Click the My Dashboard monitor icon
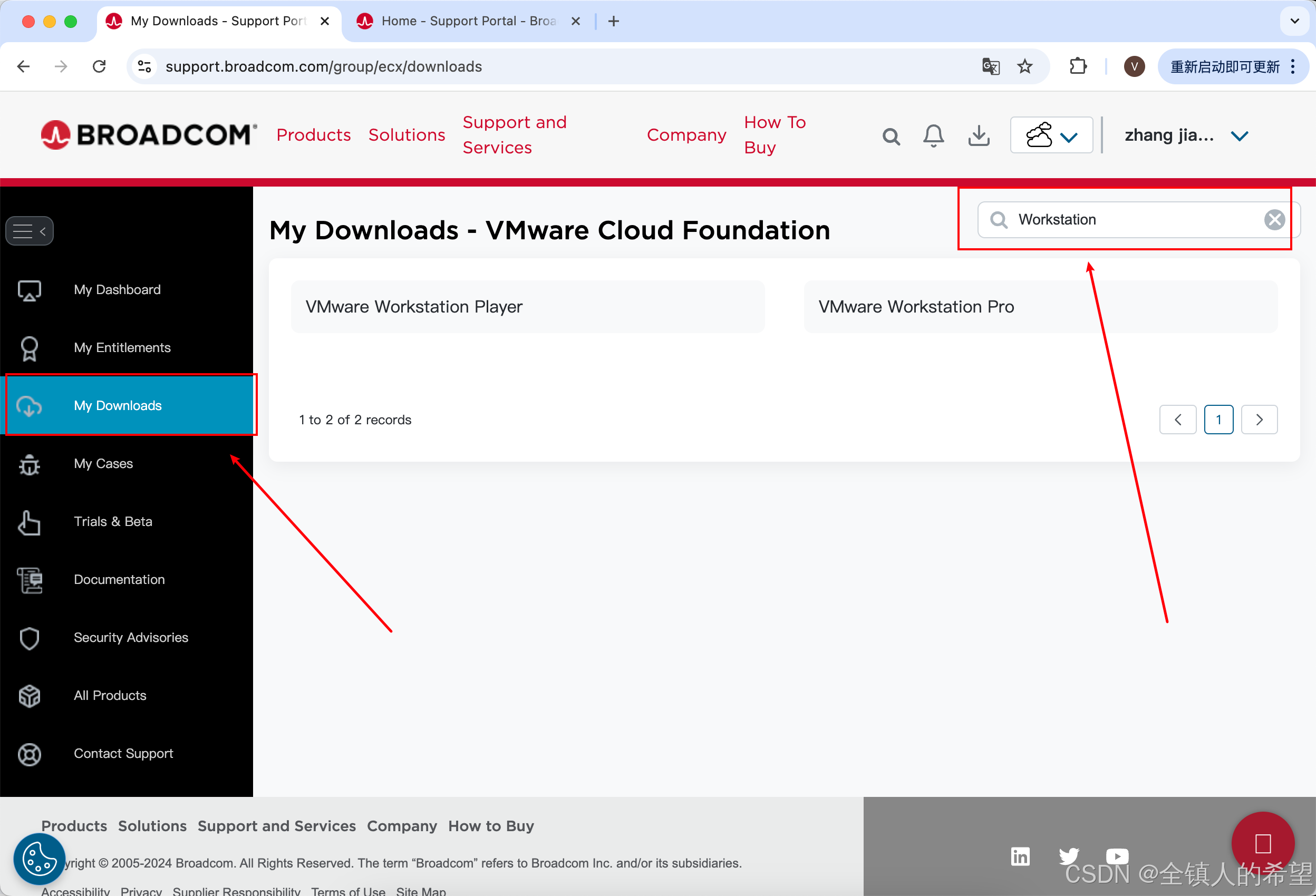 (30, 290)
